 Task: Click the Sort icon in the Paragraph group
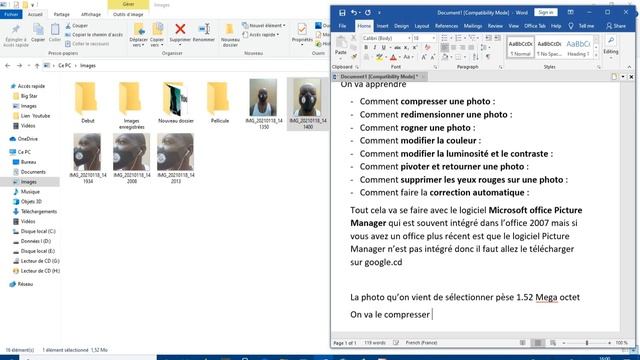point(476,57)
